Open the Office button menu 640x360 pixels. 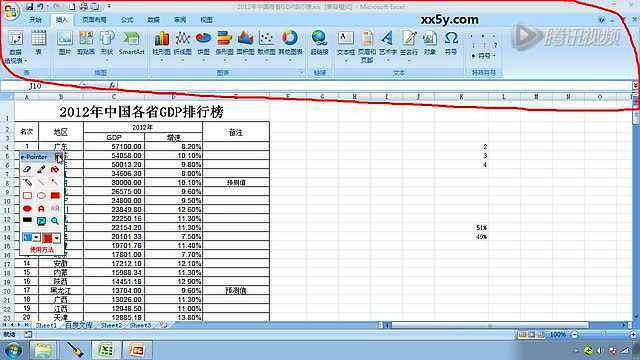click(x=11, y=11)
